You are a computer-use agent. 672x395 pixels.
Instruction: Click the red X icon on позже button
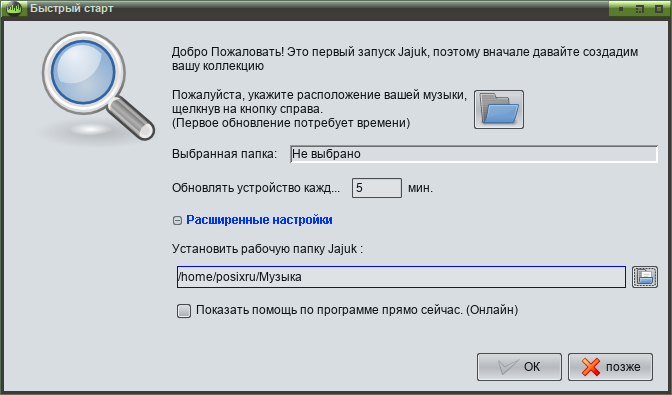(x=591, y=367)
